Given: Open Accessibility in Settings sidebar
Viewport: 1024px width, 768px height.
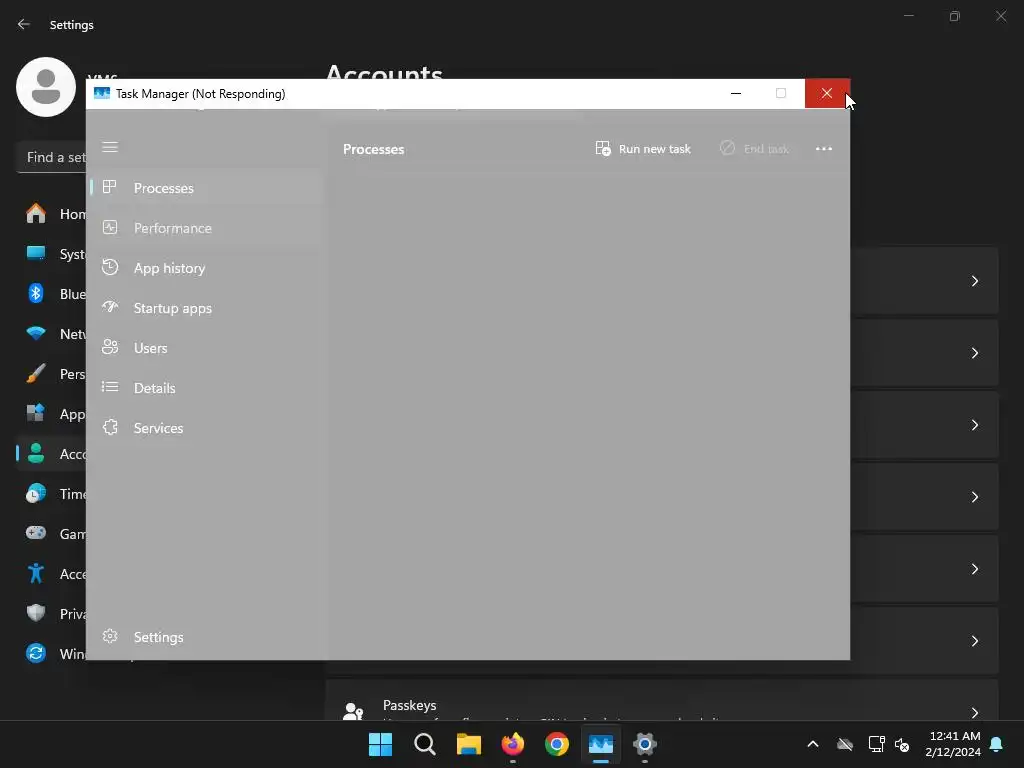Looking at the screenshot, I should (x=52, y=574).
